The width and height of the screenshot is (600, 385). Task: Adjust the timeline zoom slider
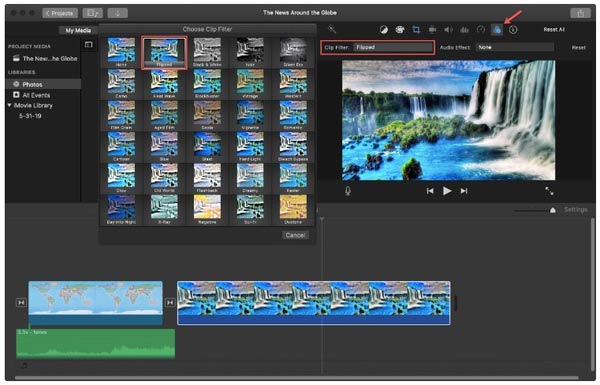coord(553,210)
